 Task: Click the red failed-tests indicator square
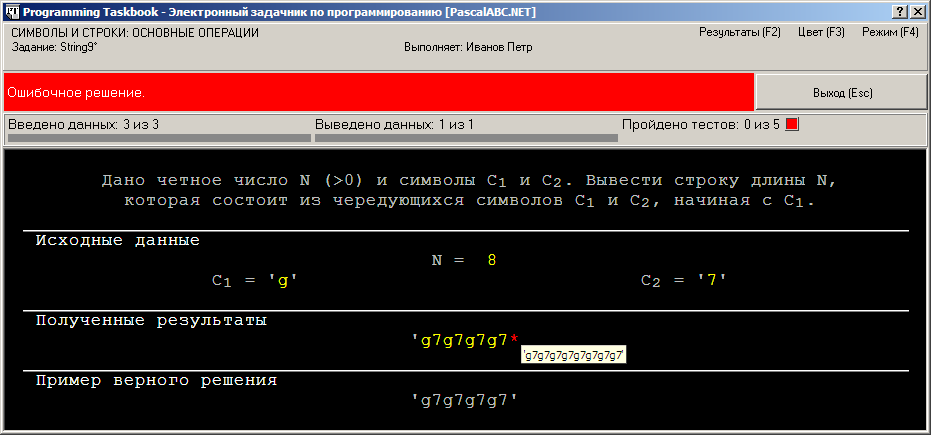[792, 125]
